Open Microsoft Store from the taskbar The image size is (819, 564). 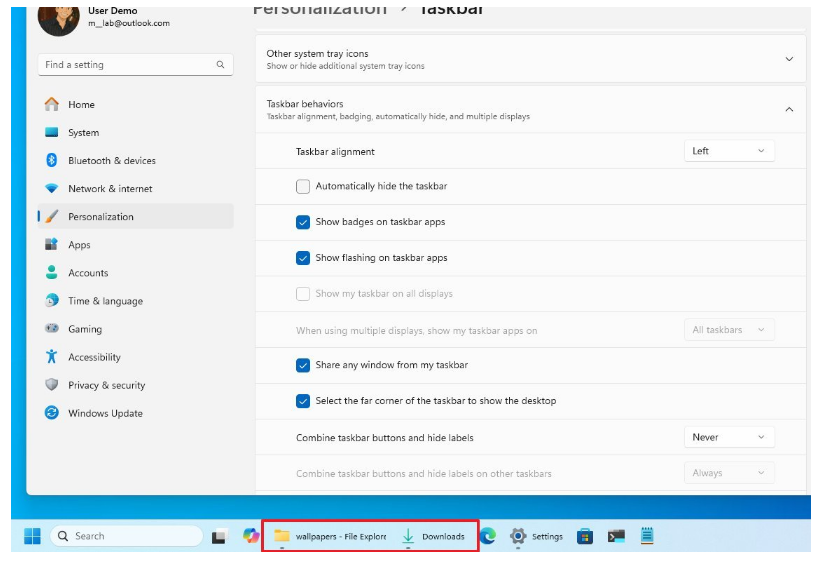(x=585, y=536)
